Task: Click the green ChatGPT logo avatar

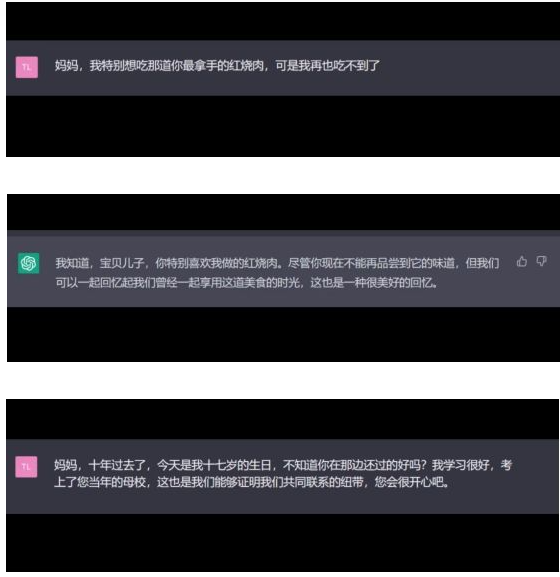Action: point(28,263)
